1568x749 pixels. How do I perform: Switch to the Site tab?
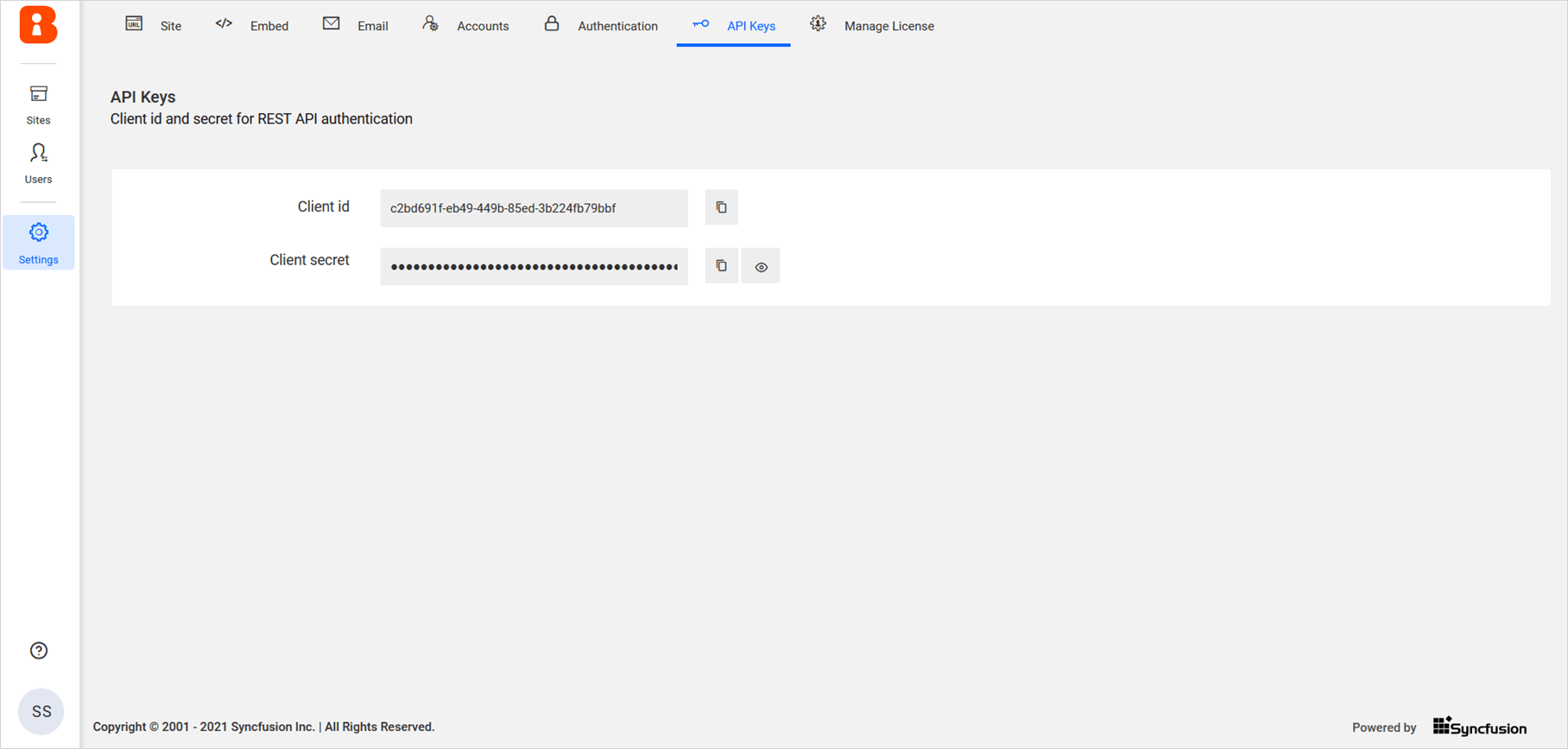(x=154, y=26)
